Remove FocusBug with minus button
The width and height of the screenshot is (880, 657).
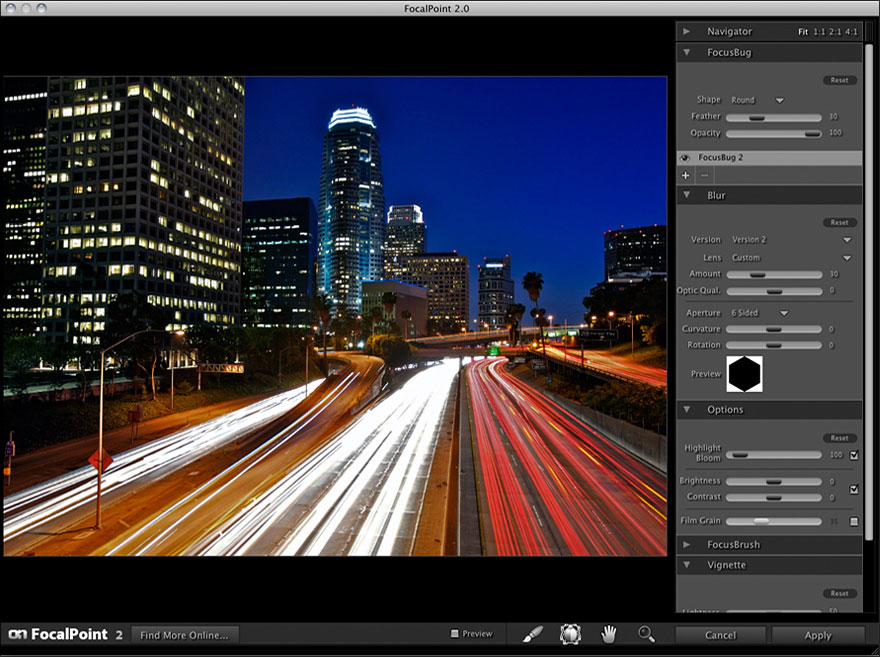click(704, 176)
